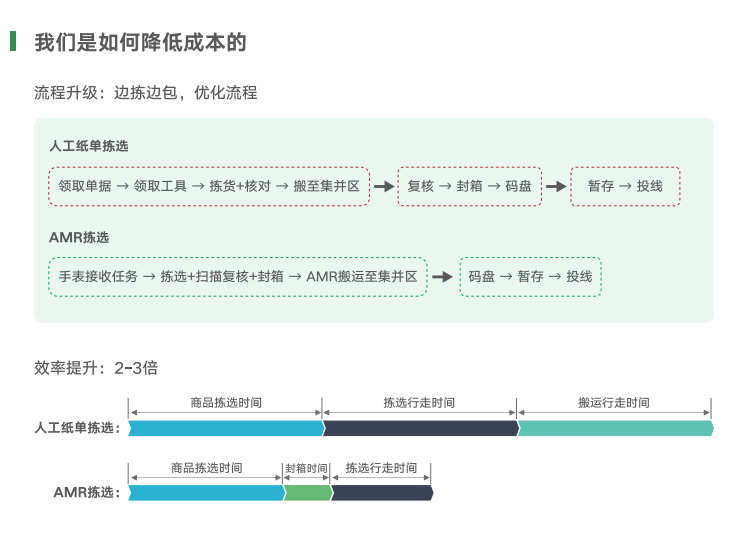Pick the green 封箱时间 bar in the AMR row

(x=307, y=492)
